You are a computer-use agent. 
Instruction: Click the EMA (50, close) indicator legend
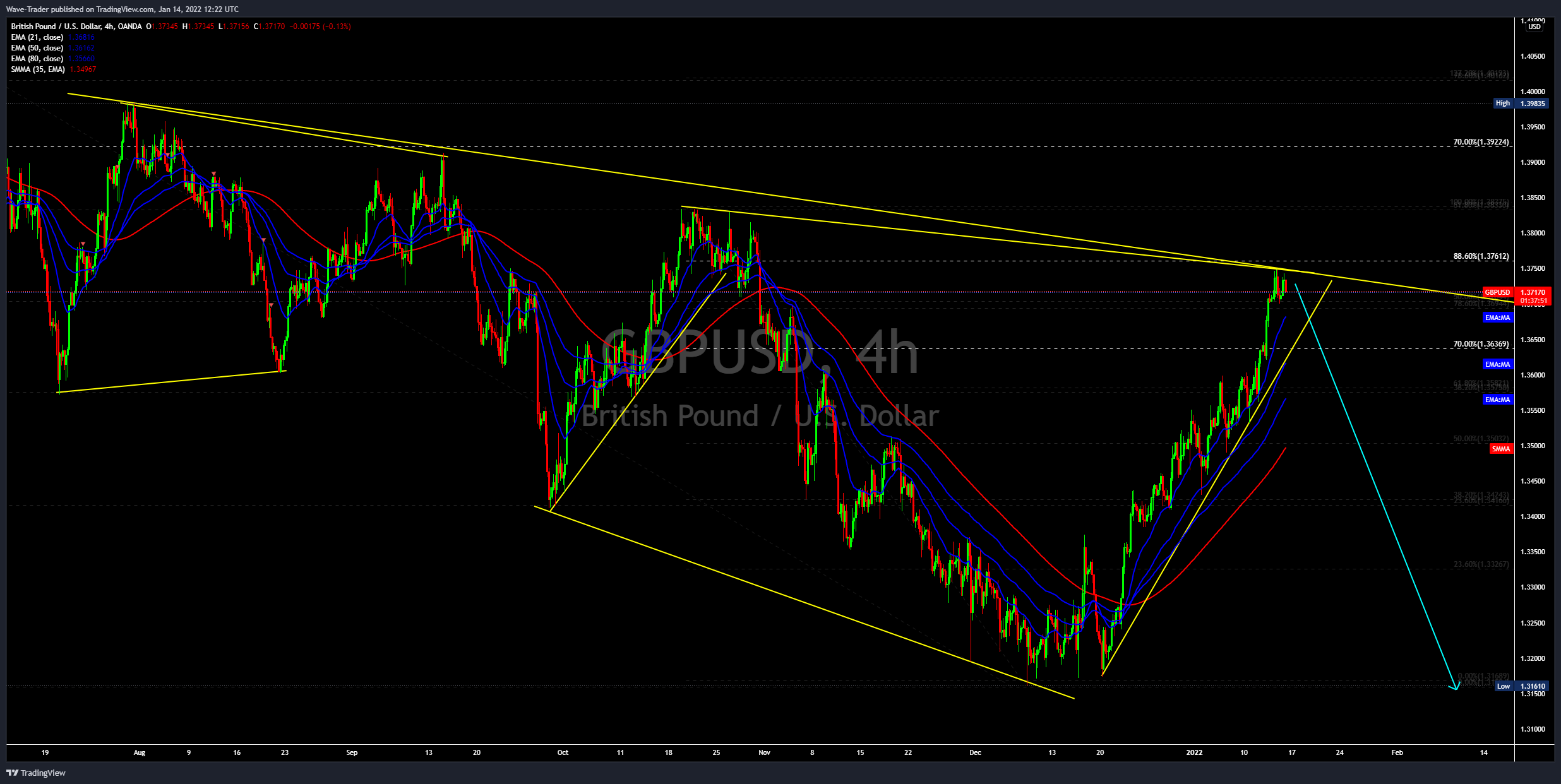pos(37,48)
